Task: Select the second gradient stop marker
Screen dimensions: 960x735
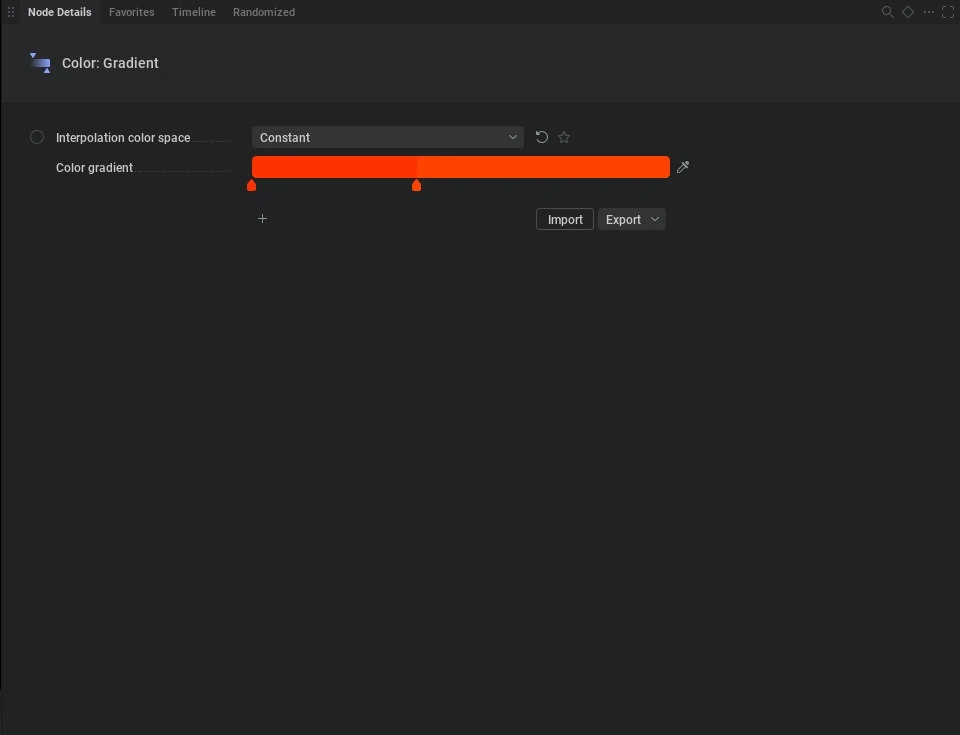Action: click(x=416, y=185)
